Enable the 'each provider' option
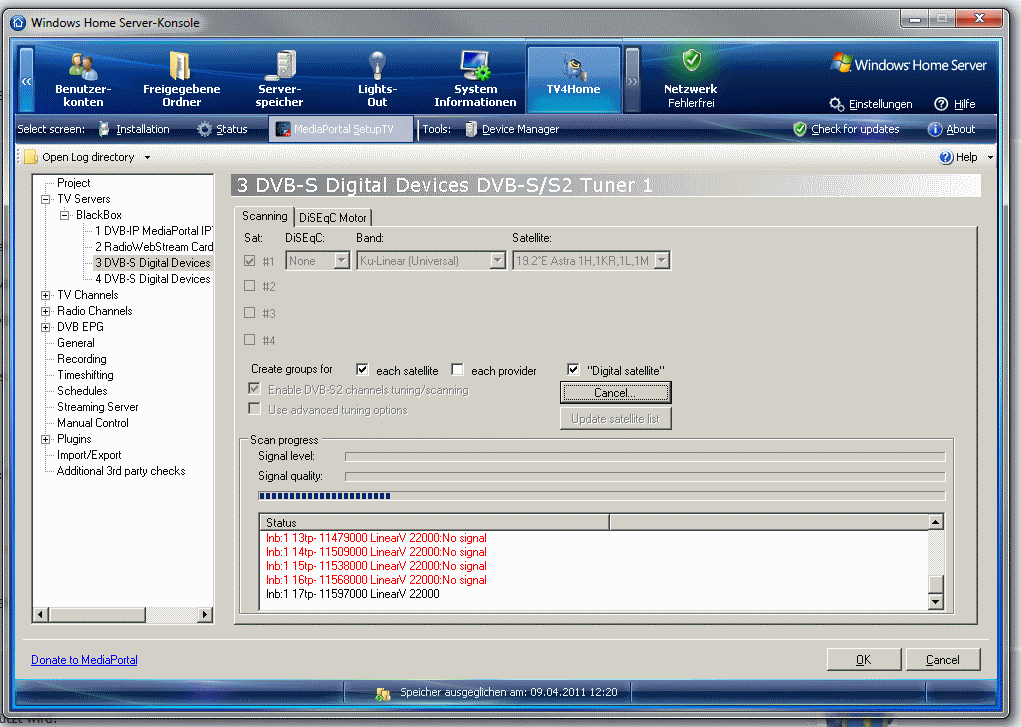This screenshot has width=1021, height=727. (456, 369)
